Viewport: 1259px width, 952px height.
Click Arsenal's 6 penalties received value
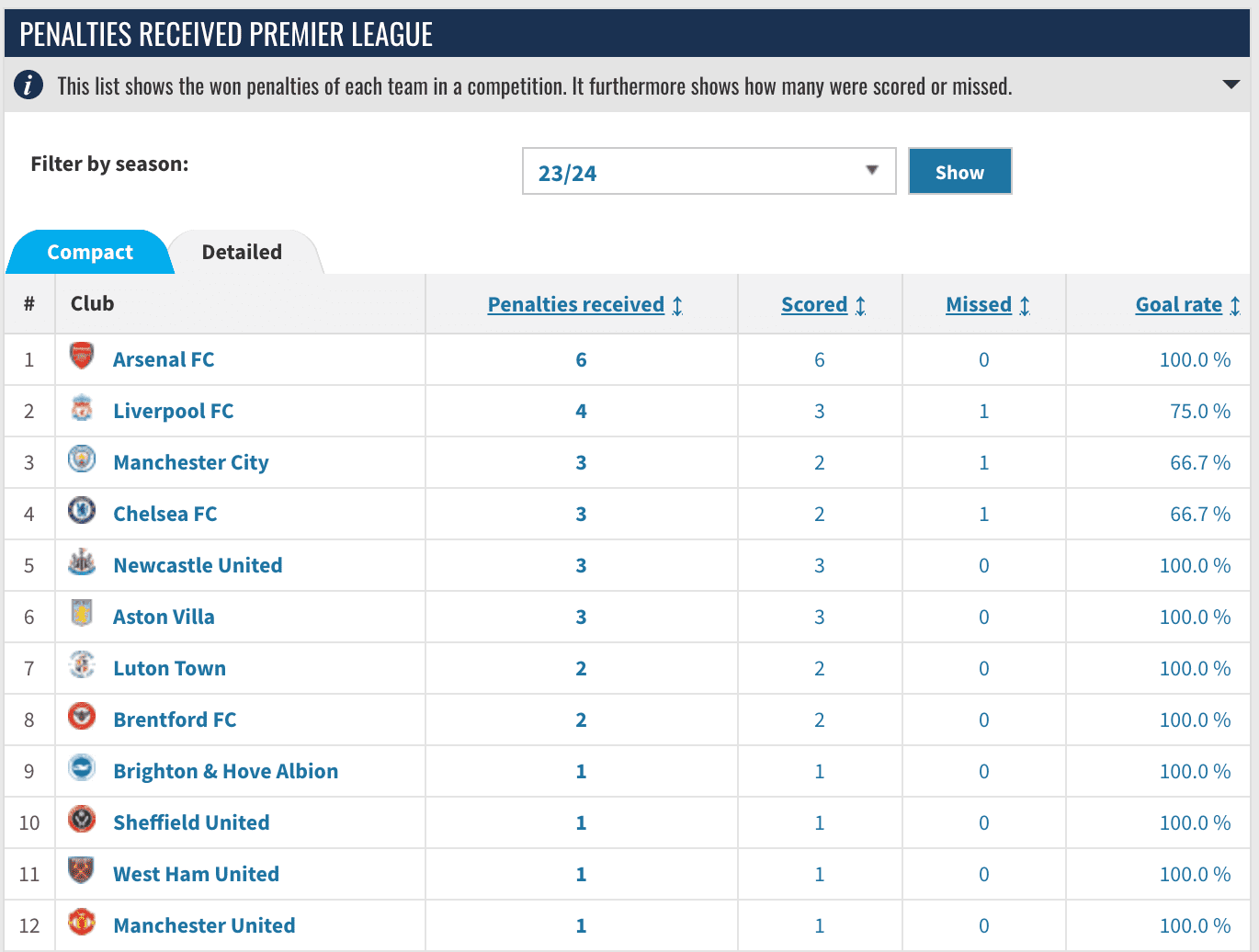[x=581, y=359]
